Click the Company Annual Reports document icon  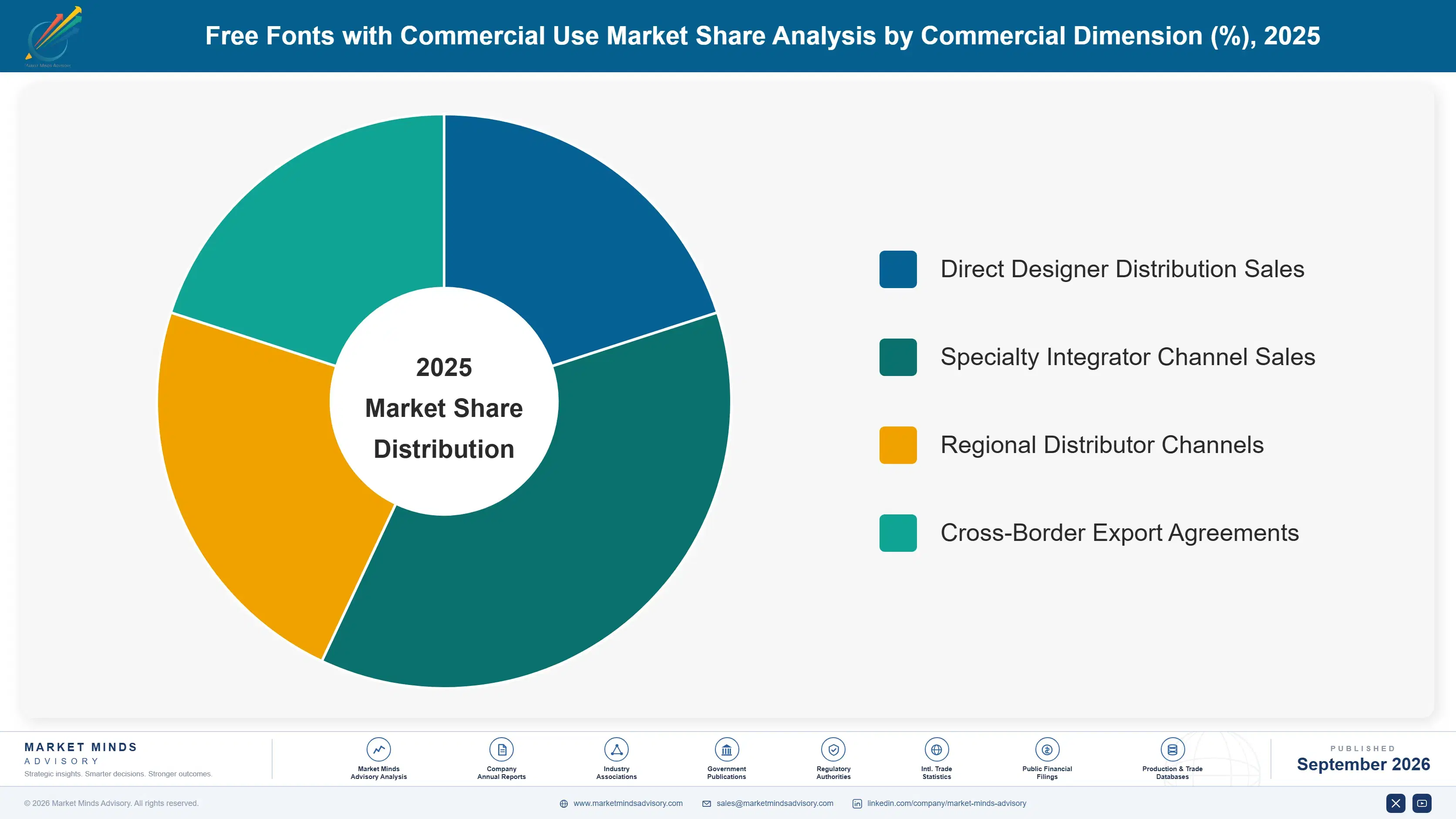click(501, 749)
